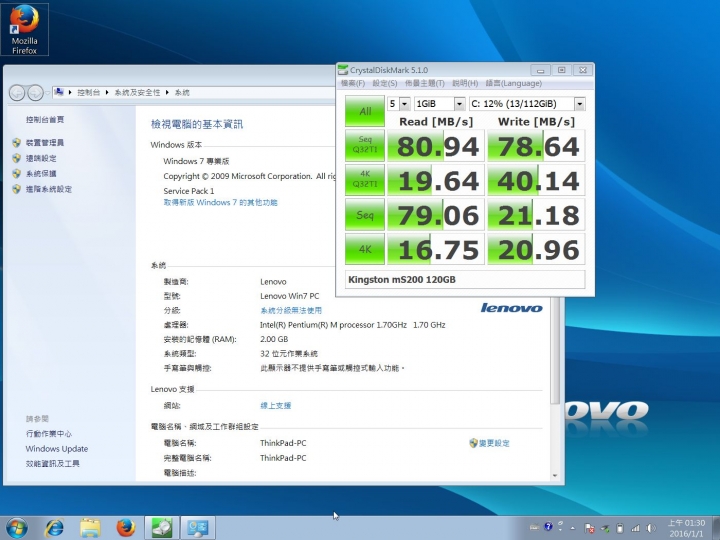Click the Show desktop strip at the taskbar end
The height and width of the screenshot is (540, 720).
coord(715,528)
